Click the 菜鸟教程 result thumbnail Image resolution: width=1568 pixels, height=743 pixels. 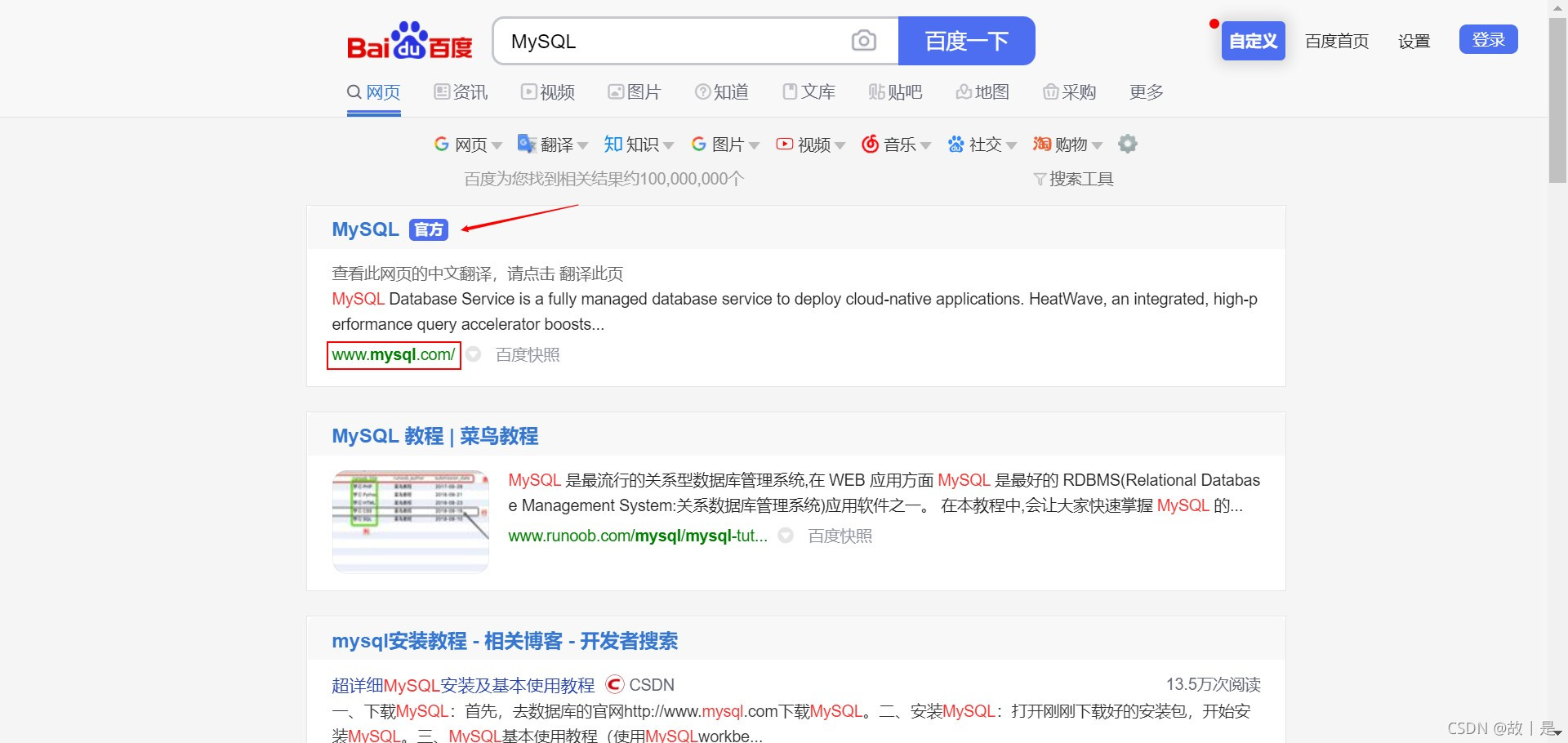click(x=411, y=521)
